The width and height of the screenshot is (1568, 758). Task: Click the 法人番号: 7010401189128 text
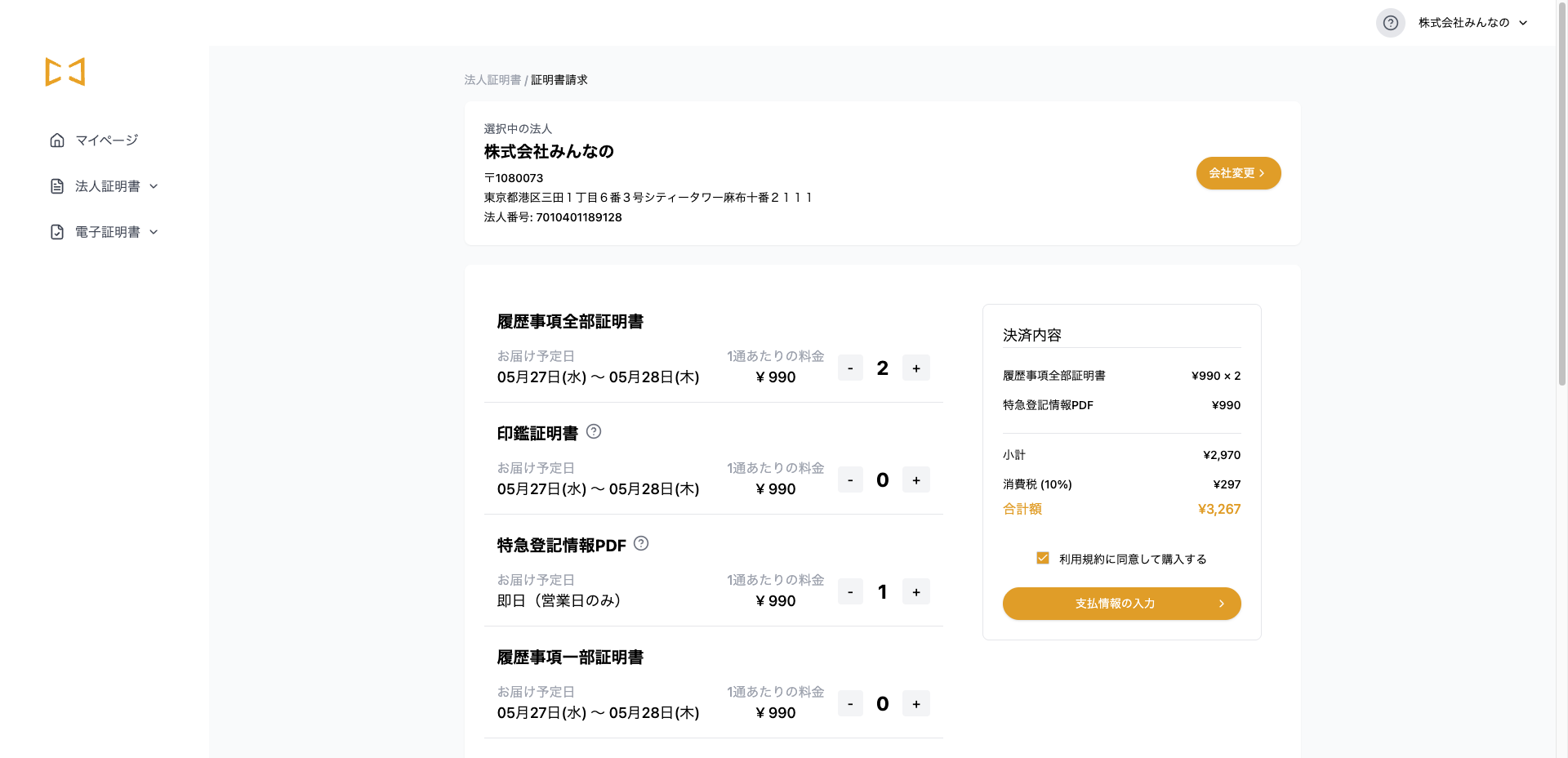553,217
